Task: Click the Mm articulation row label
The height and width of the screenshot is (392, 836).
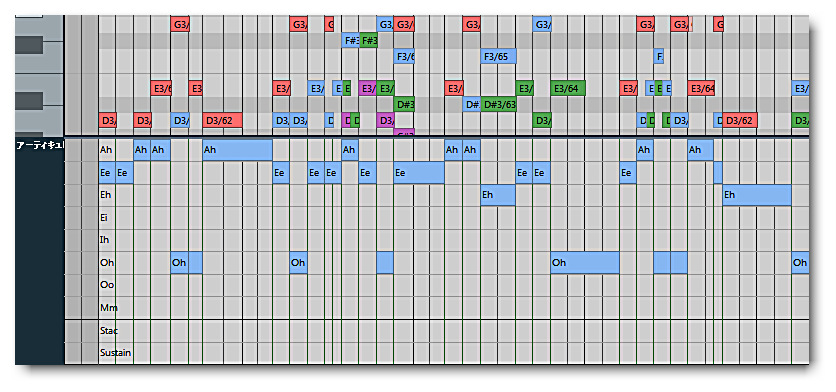Action: [x=109, y=308]
